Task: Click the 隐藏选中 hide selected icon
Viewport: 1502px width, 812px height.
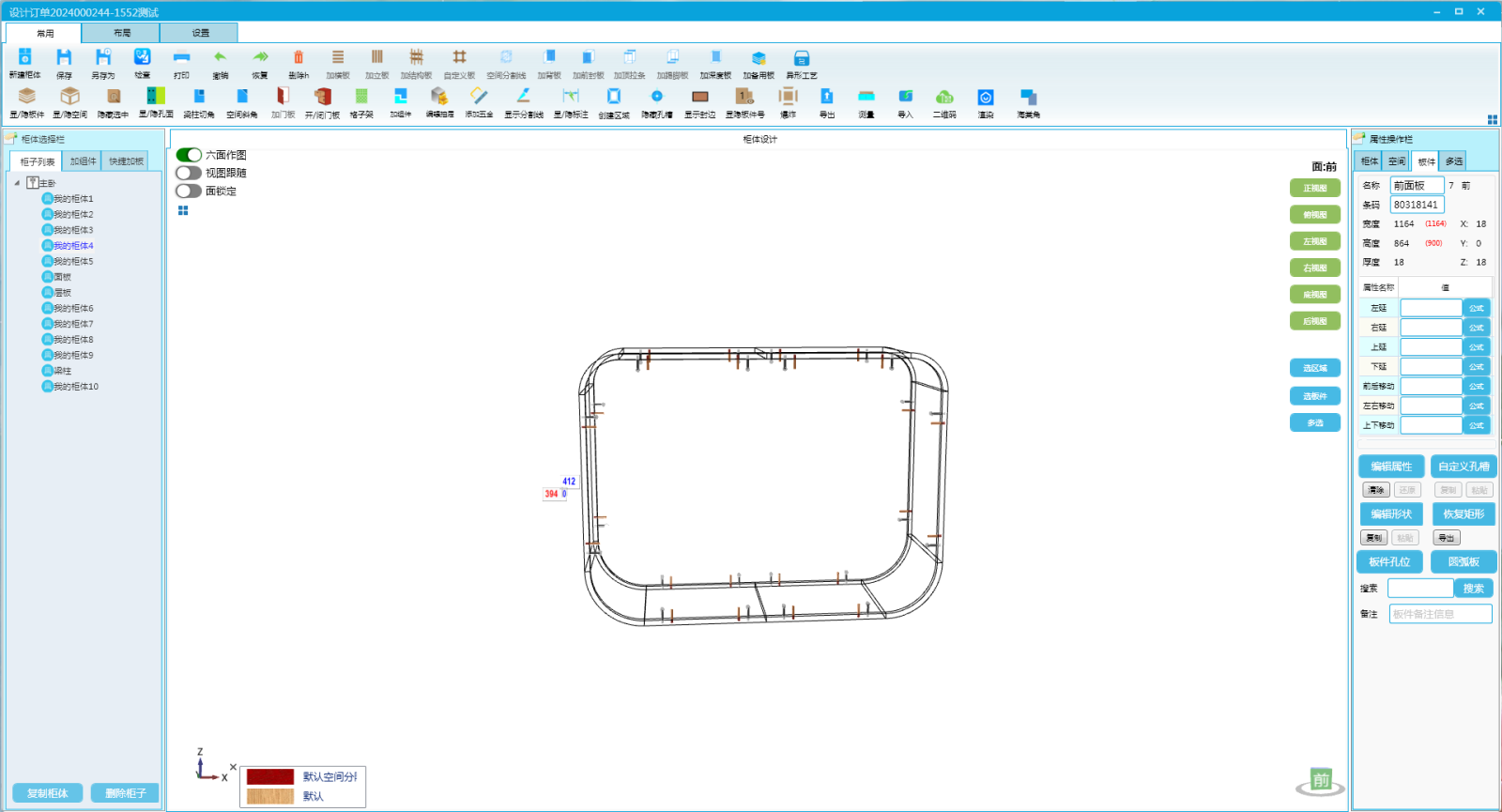Action: 113,96
